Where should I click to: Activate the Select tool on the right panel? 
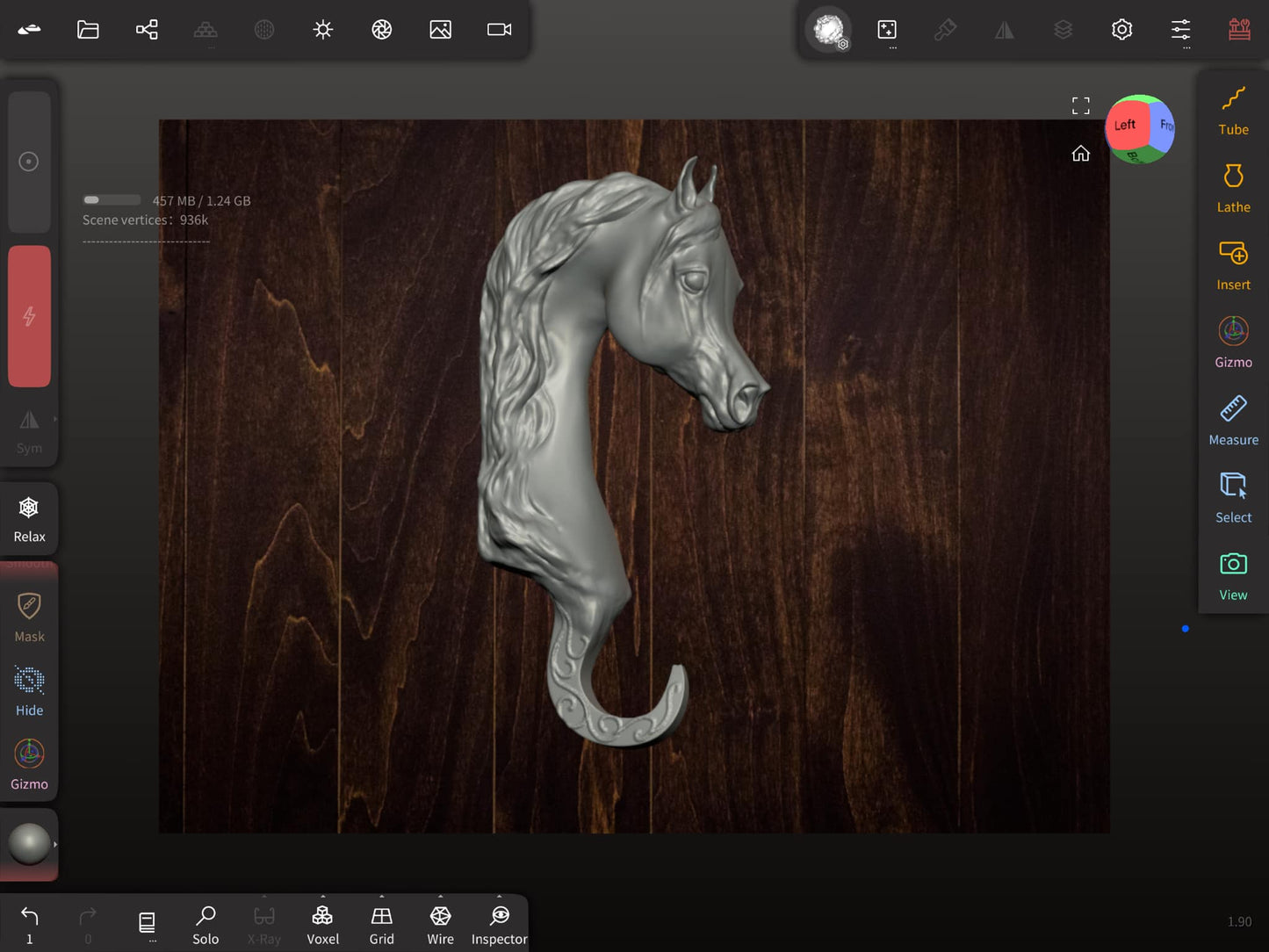click(x=1233, y=495)
